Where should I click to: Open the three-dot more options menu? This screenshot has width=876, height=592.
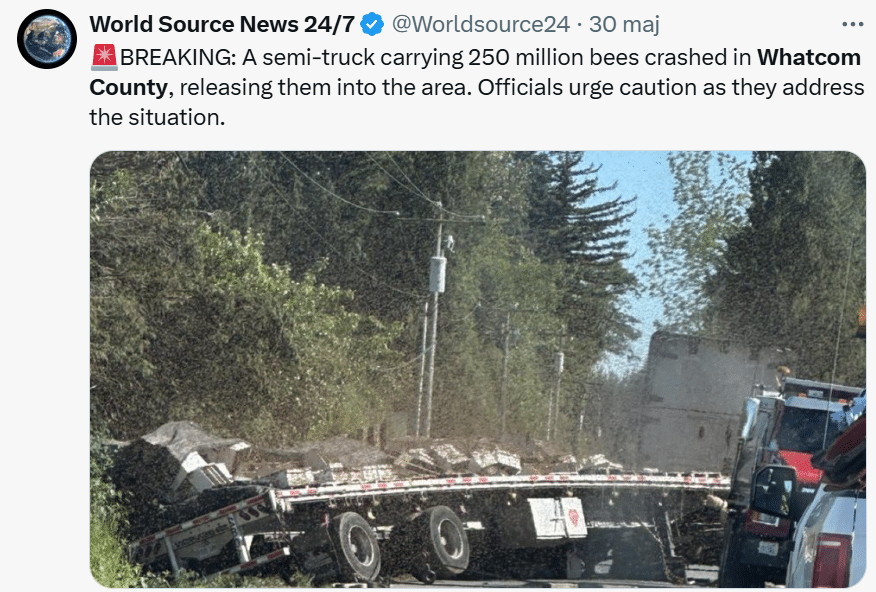coord(853,25)
